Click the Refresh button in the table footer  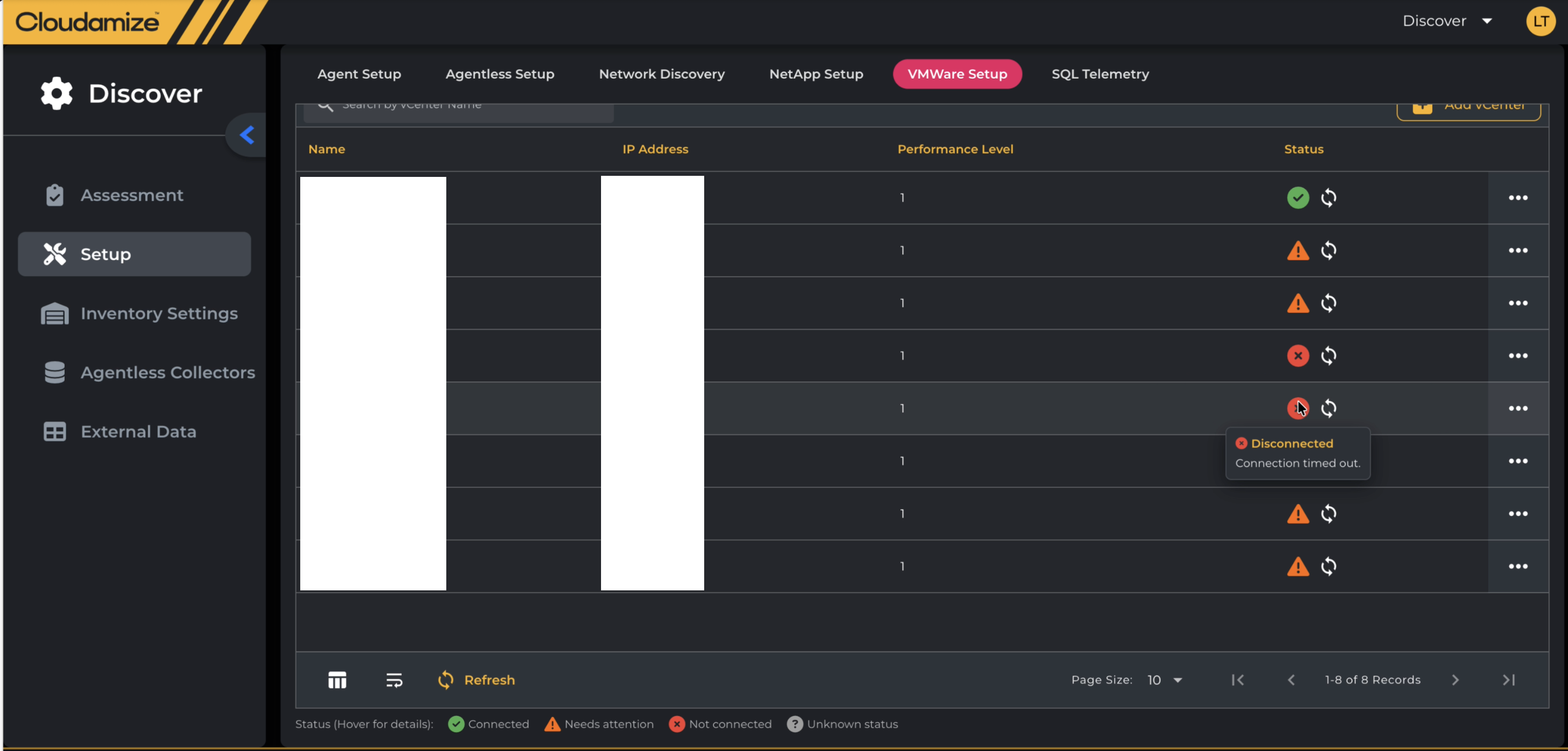tap(476, 680)
